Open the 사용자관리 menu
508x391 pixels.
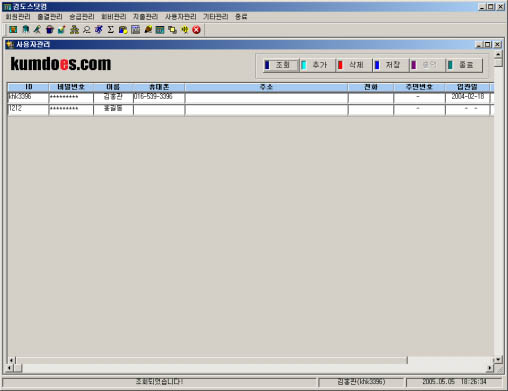click(181, 17)
